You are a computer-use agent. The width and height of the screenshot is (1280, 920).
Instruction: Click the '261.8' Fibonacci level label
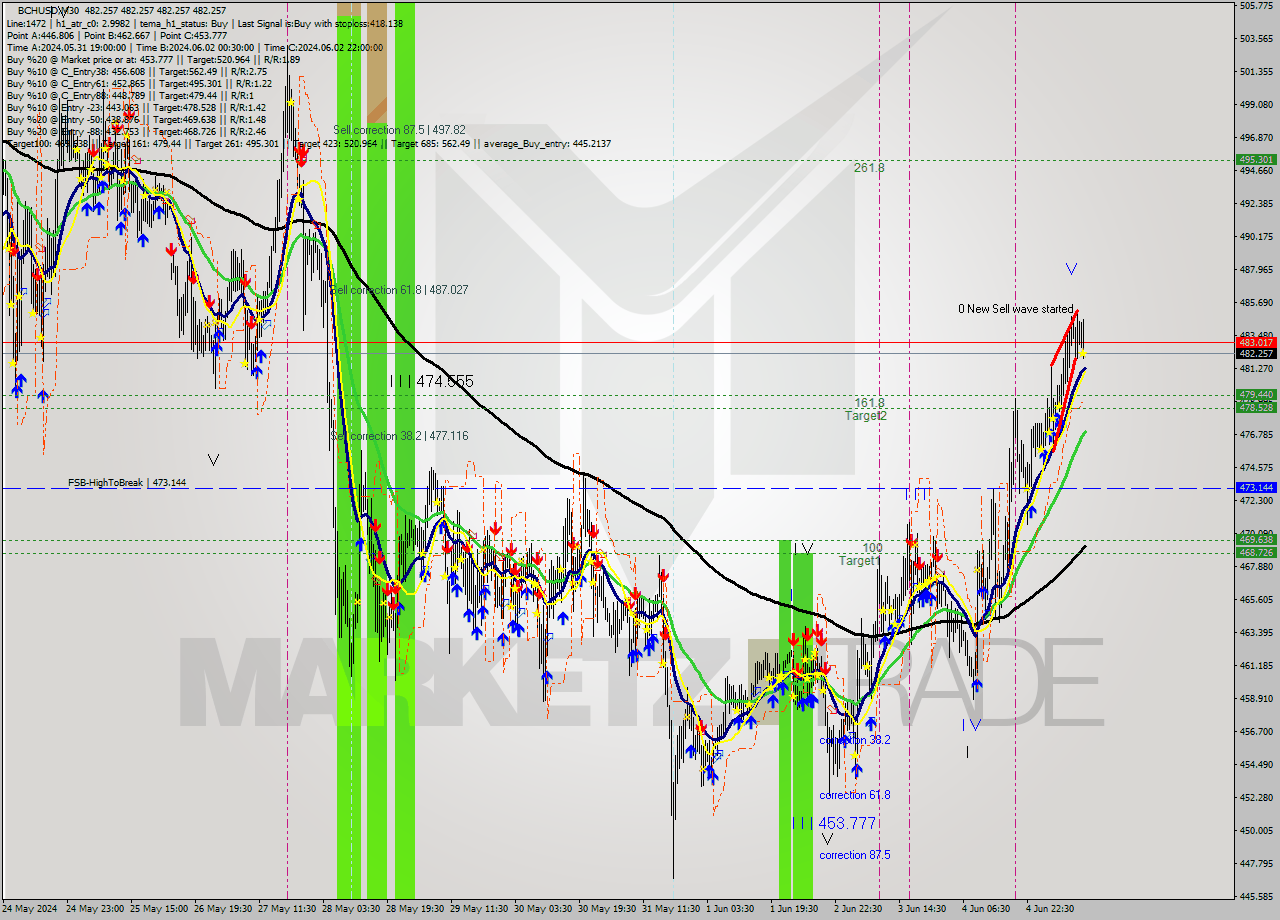click(869, 168)
